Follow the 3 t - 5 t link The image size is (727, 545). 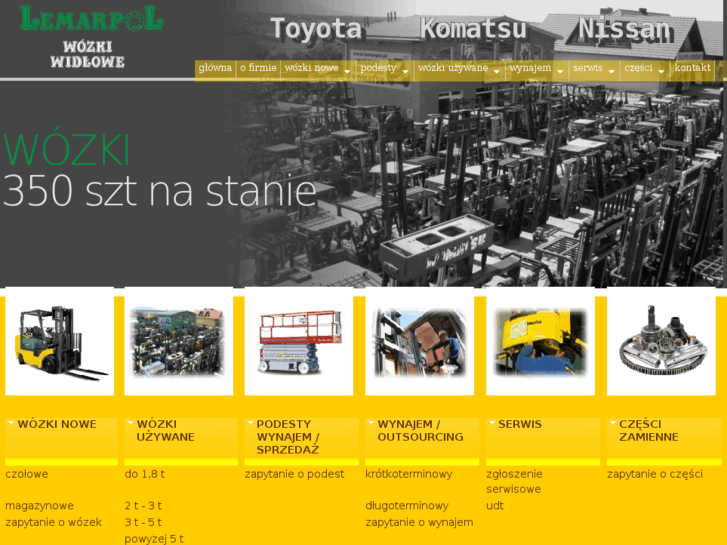(x=143, y=522)
